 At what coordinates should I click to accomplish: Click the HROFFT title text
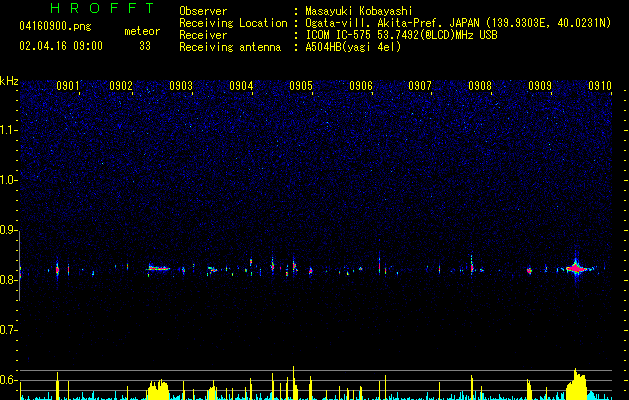103,8
